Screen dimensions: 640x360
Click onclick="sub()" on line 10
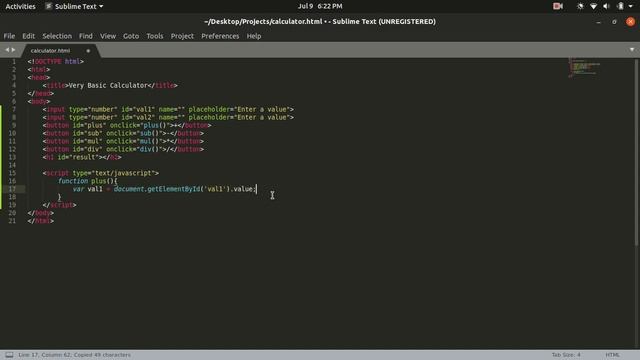click(134, 133)
